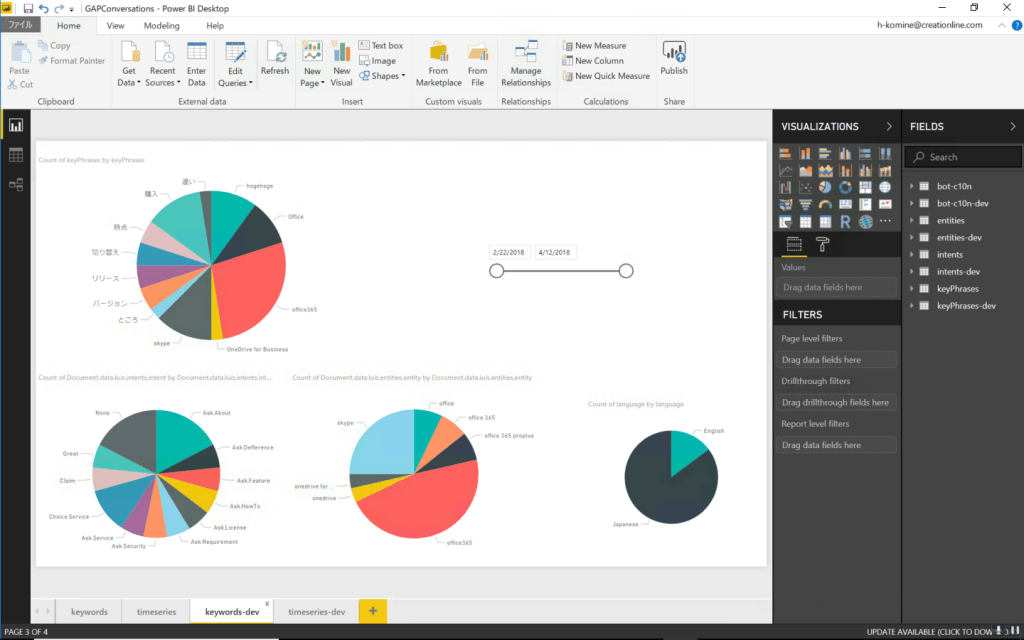The height and width of the screenshot is (640, 1024).
Task: Choose the R script visual
Action: point(845,222)
